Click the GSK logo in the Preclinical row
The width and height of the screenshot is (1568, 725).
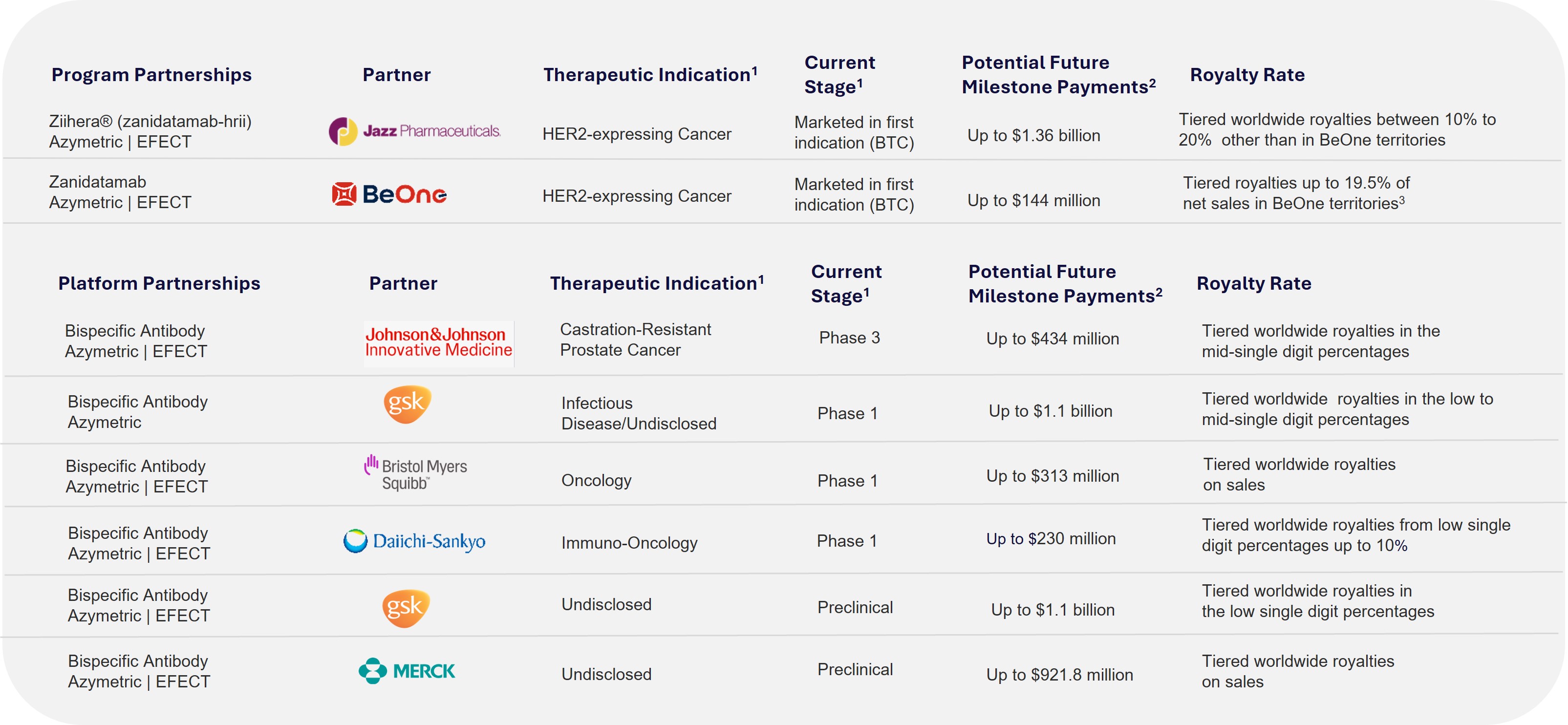406,608
